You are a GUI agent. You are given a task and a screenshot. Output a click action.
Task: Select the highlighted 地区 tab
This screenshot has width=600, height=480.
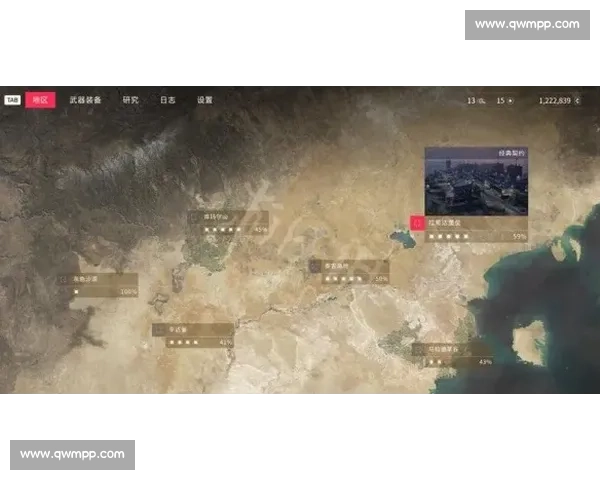40,100
